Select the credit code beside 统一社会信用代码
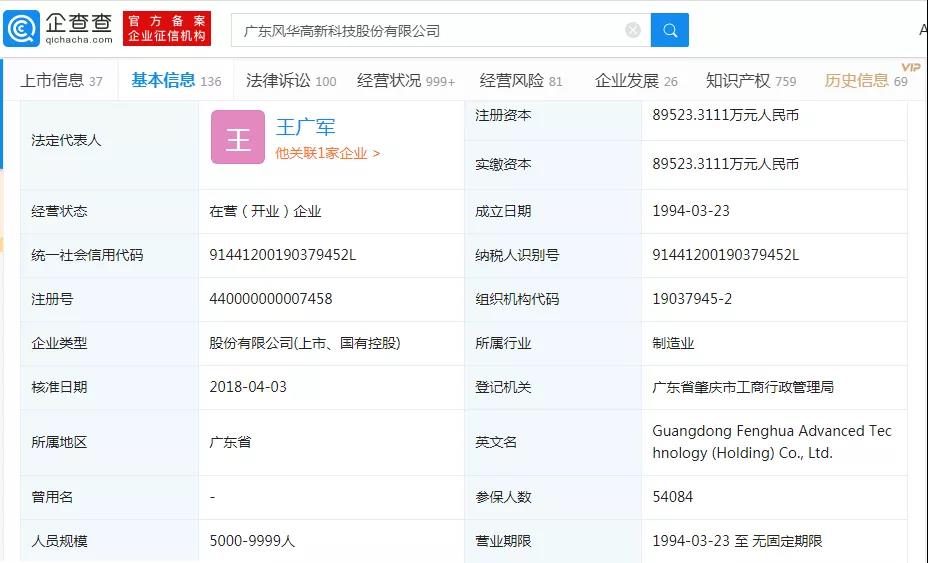The image size is (928, 563). click(x=283, y=255)
